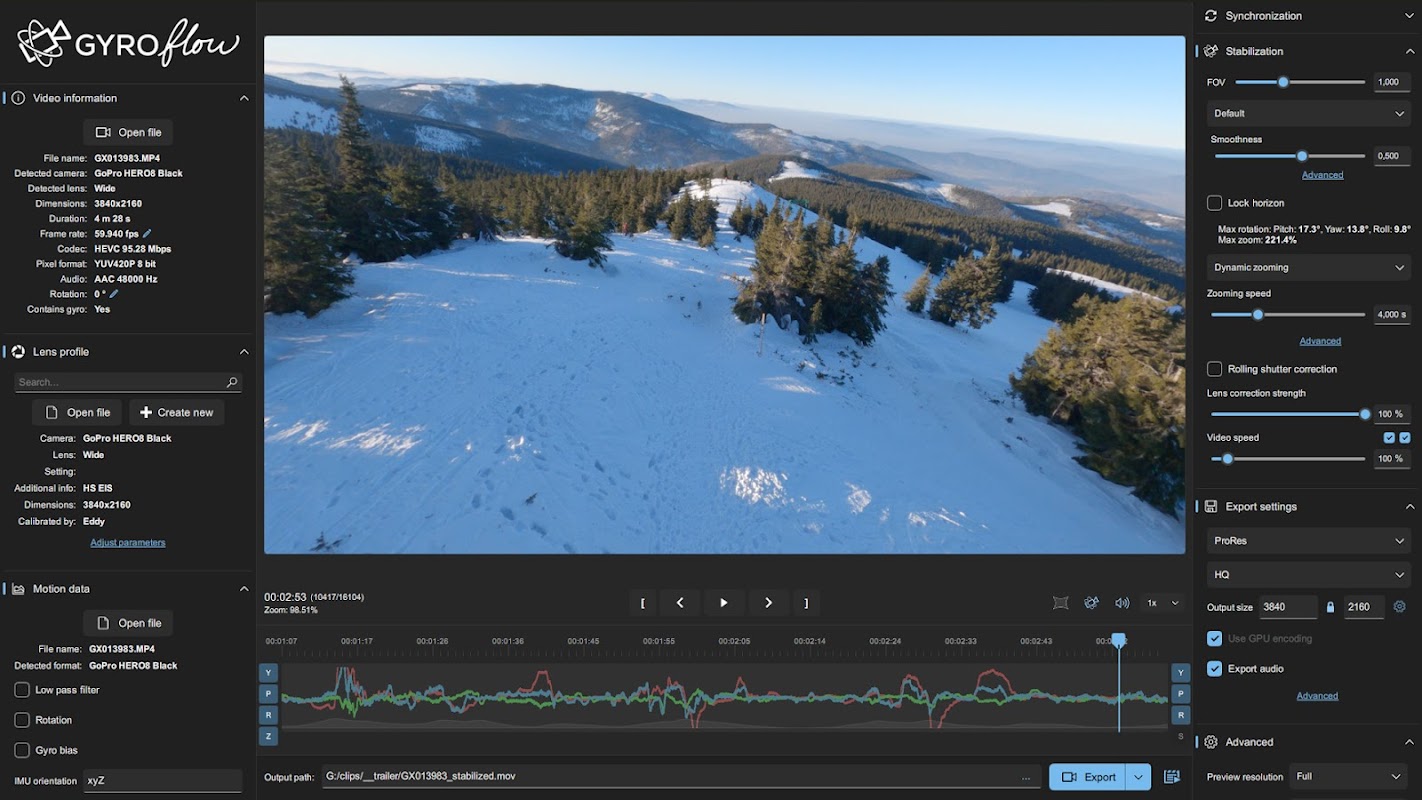This screenshot has height=800, width=1422.
Task: Play the video preview
Action: pos(724,603)
